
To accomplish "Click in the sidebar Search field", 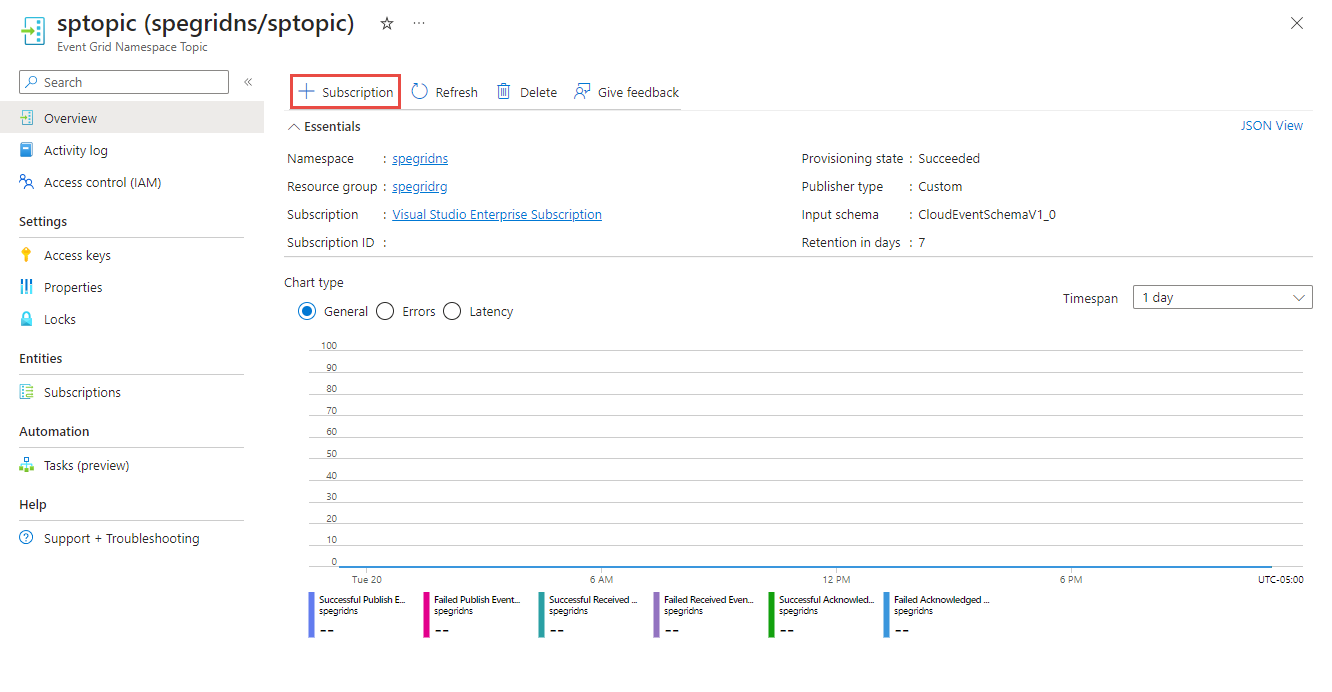I will click(132, 82).
